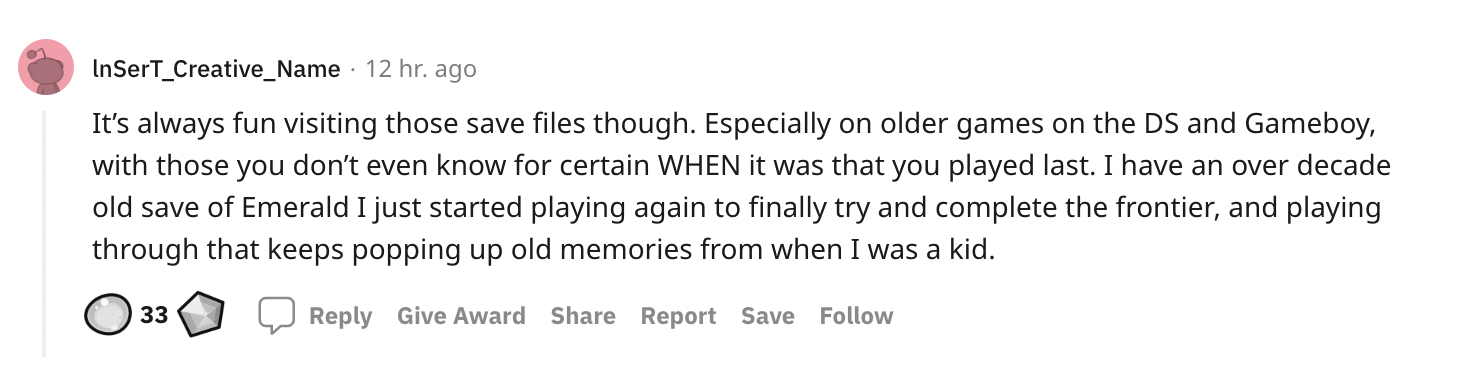Open lnSerT_Creative_Name's Snoo avatar
Image resolution: width=1464 pixels, height=366 pixels.
click(x=46, y=67)
